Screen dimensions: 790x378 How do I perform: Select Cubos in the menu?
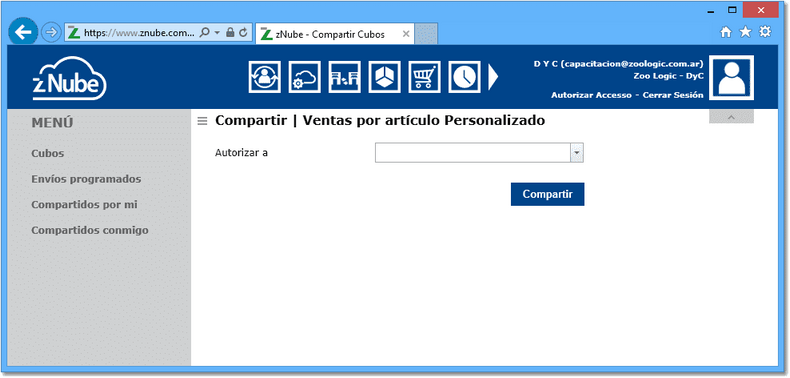[x=48, y=153]
